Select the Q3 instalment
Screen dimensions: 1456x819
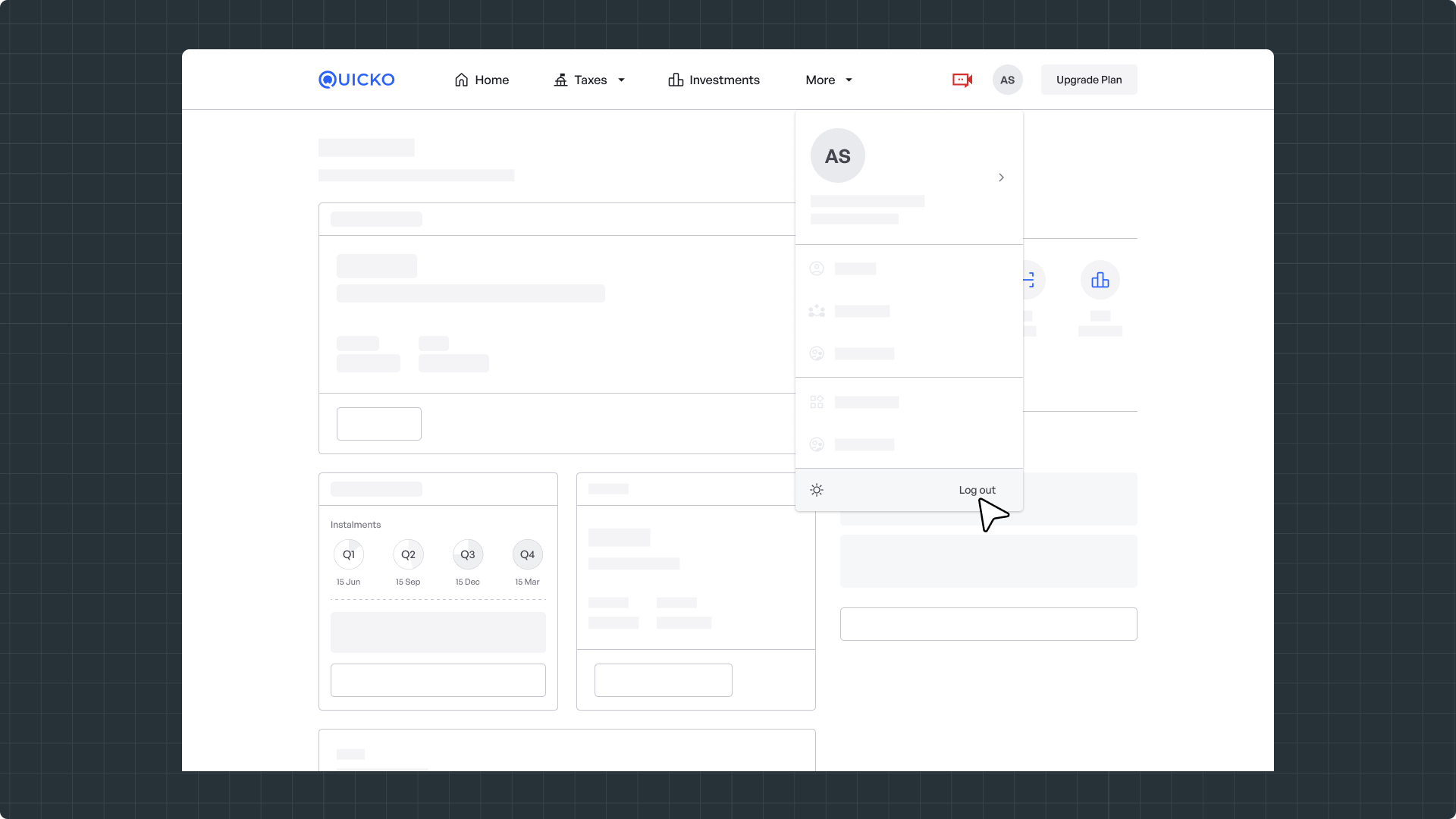tap(468, 554)
